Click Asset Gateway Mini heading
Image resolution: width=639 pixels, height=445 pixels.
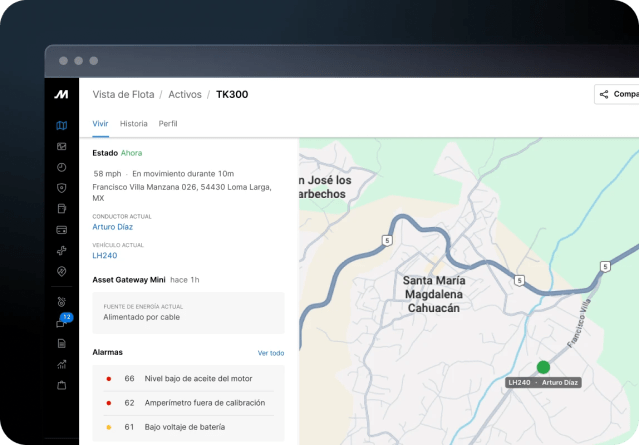click(x=129, y=280)
